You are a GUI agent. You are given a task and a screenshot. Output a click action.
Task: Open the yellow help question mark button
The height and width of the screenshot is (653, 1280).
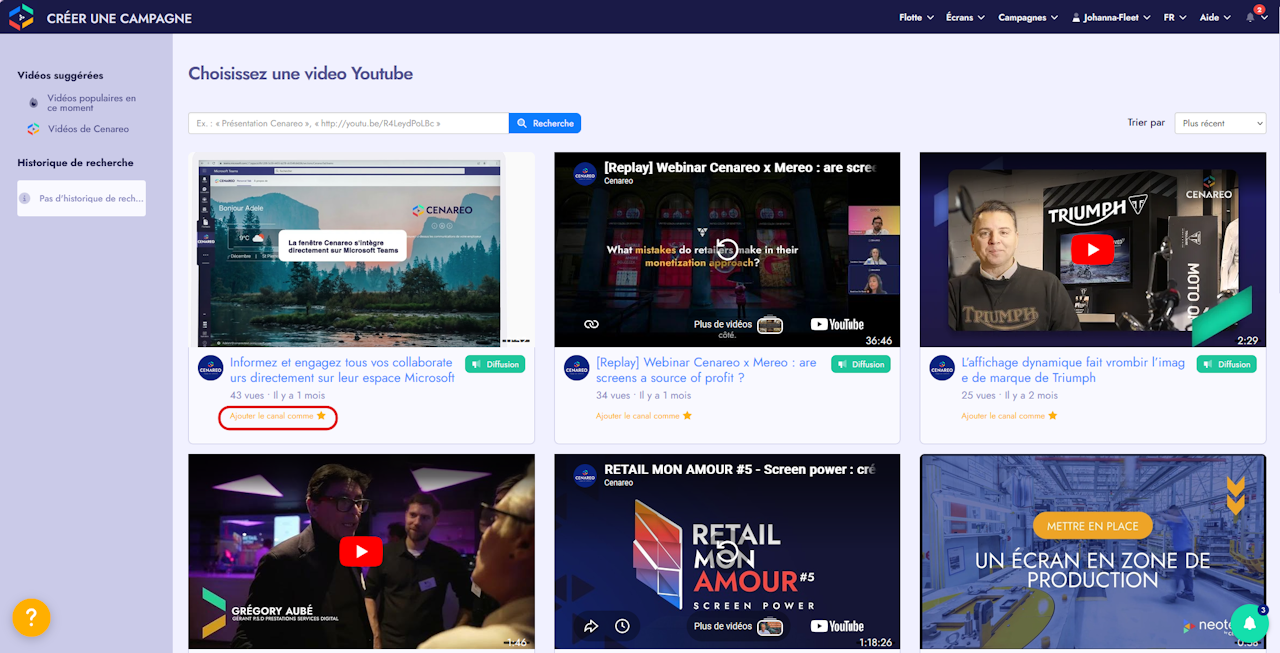point(31,617)
